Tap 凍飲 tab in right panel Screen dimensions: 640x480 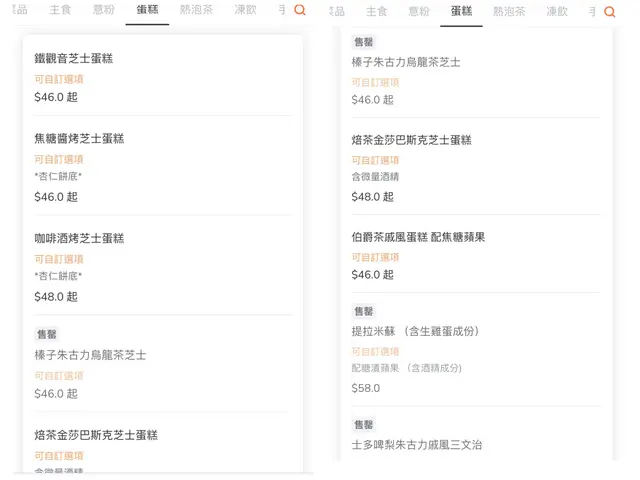click(557, 12)
